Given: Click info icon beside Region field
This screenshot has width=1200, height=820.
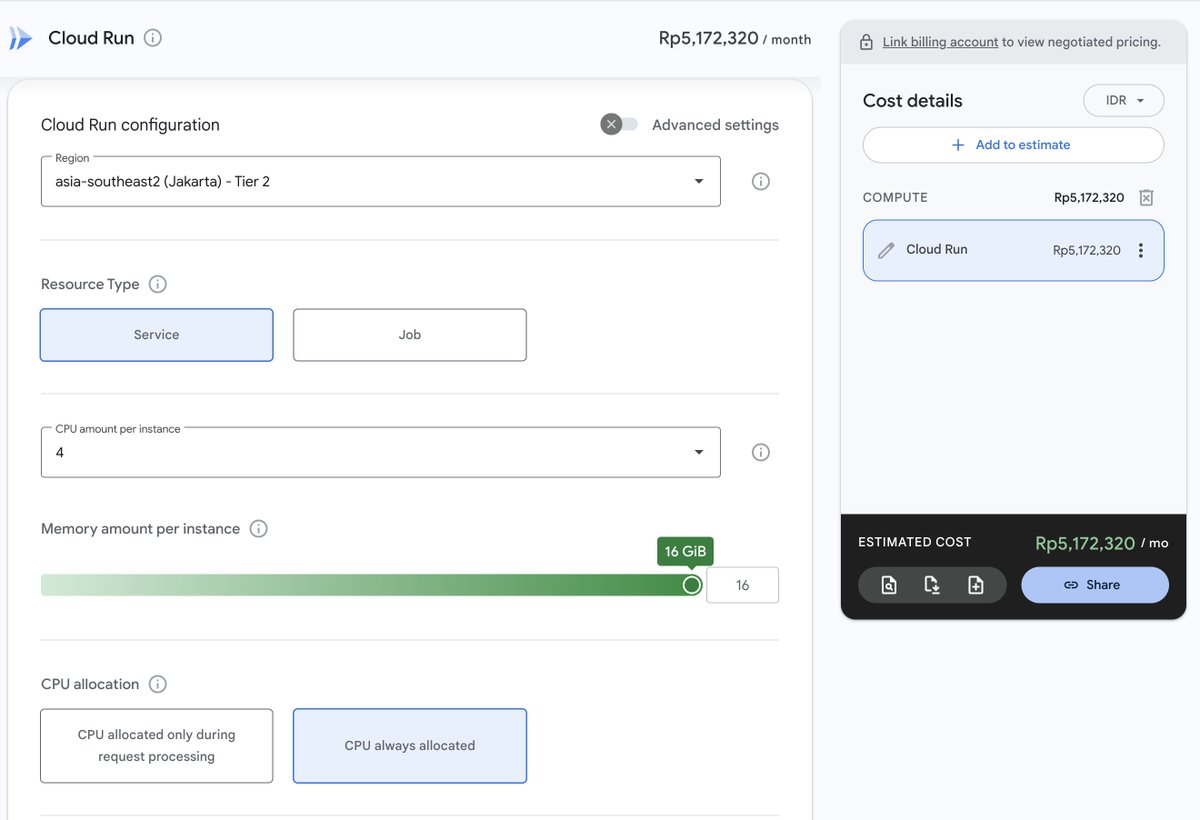Looking at the screenshot, I should [760, 181].
